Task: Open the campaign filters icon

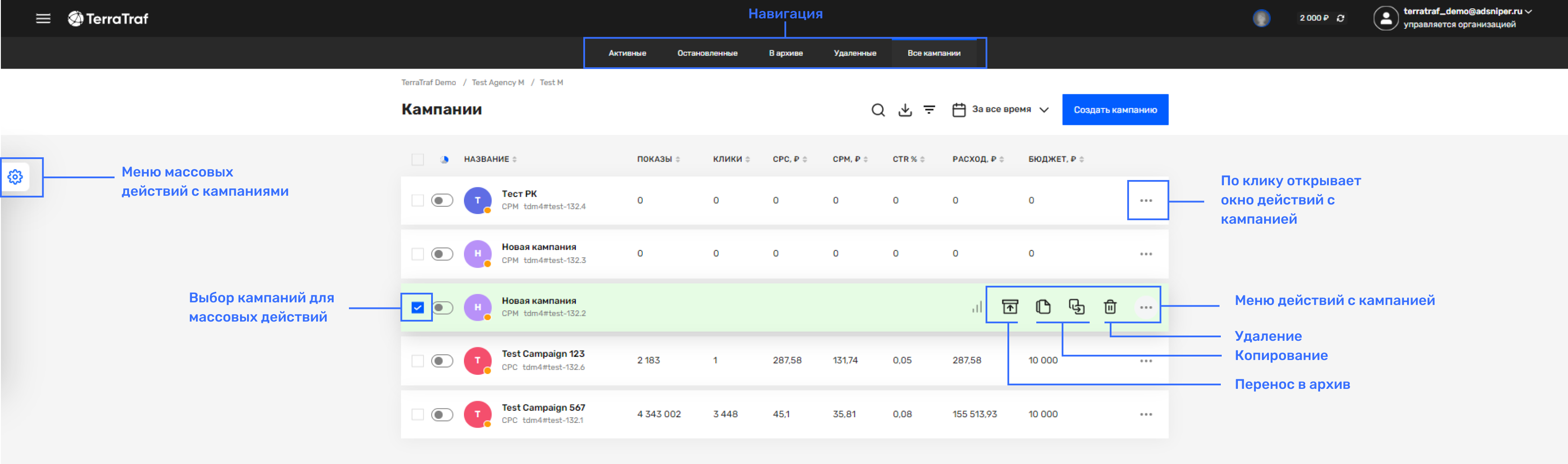Action: (x=929, y=110)
